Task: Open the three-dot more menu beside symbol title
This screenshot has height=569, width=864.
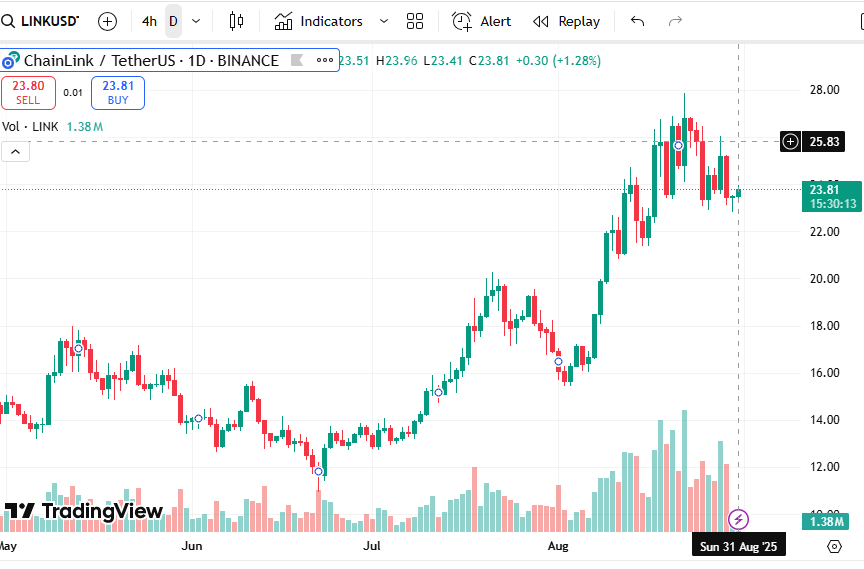Action: pos(324,60)
